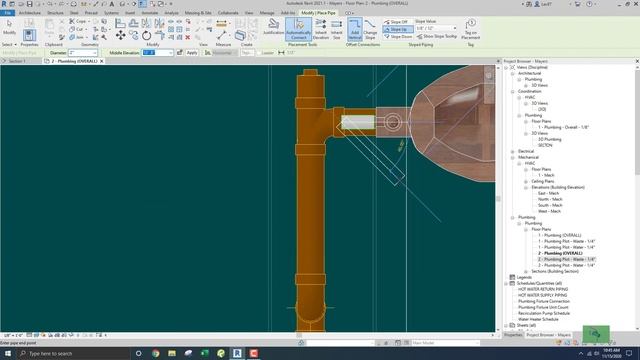Screen dimensions: 640x360
Task: Select the Slope Up option
Action: pyautogui.click(x=397, y=29)
